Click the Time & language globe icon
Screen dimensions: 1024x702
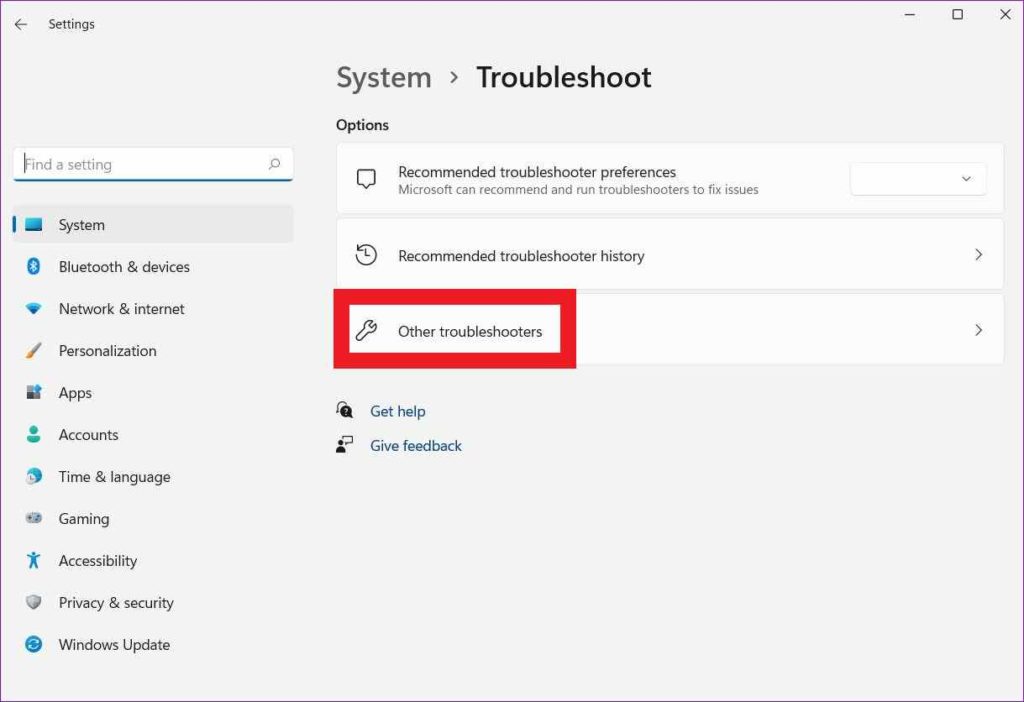pyautogui.click(x=33, y=477)
